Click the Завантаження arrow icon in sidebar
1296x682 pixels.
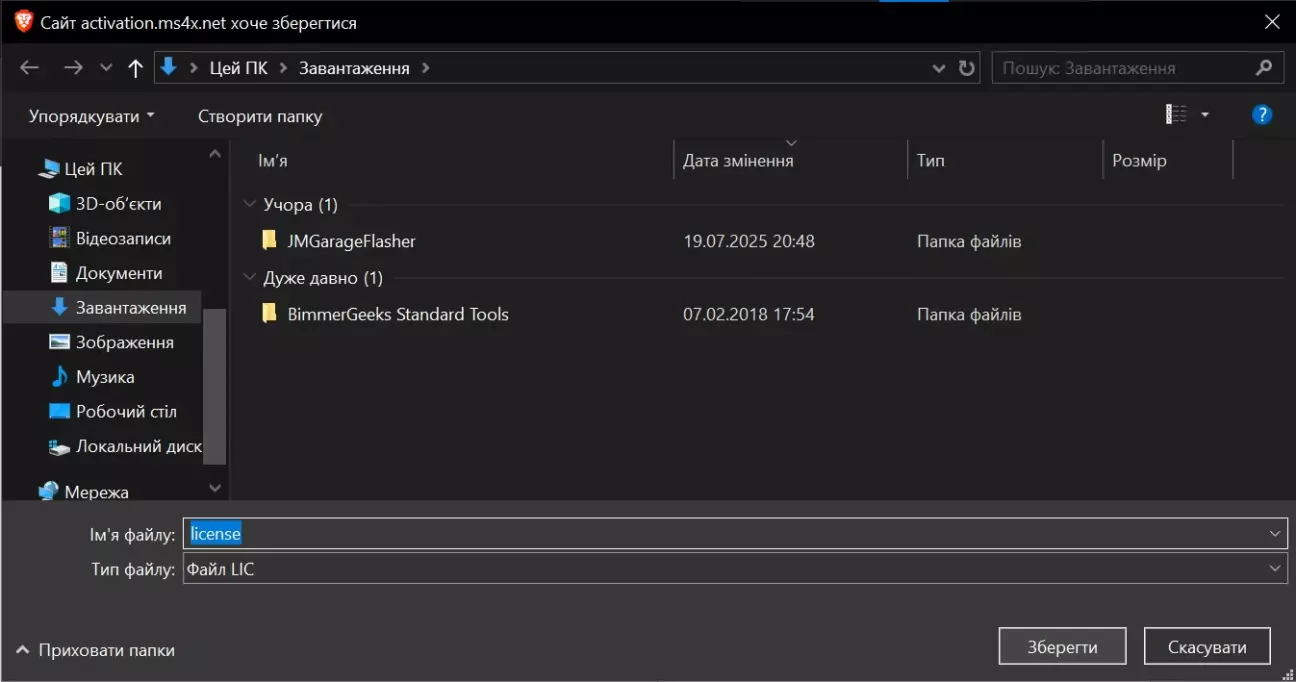[x=59, y=307]
